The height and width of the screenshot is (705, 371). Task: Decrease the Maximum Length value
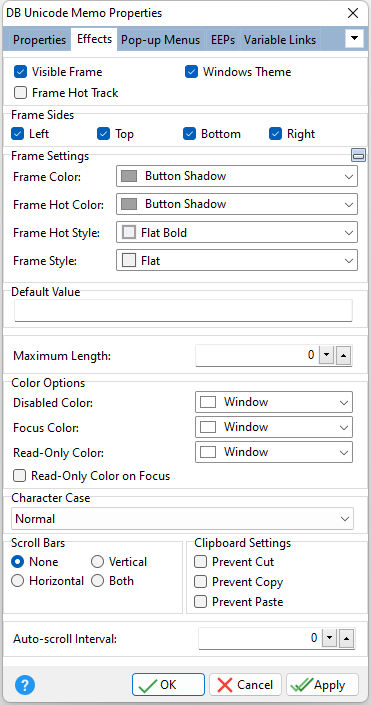[x=327, y=356]
